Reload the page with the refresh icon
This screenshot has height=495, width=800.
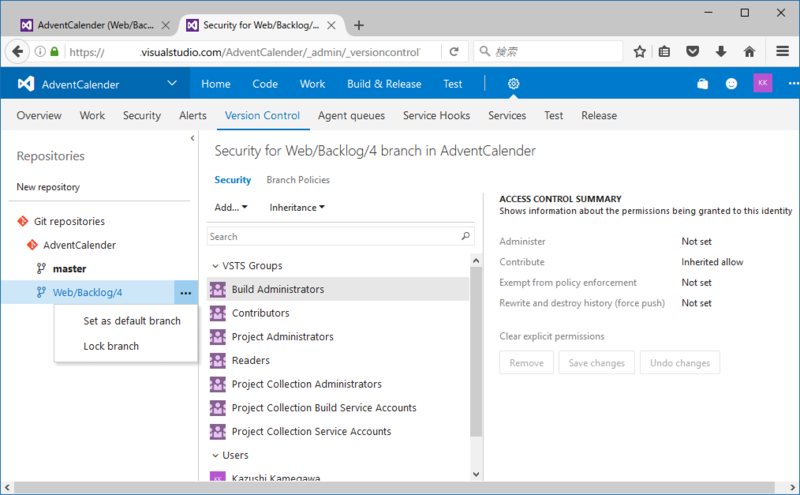(454, 52)
